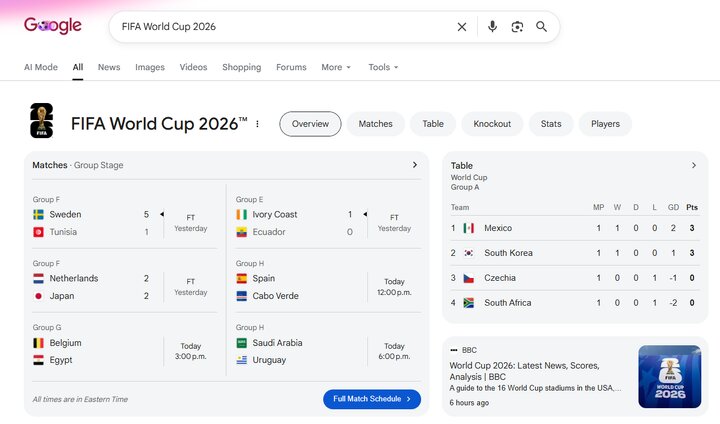Expand the More search filter dropdown
The width and height of the screenshot is (720, 424).
pos(336,67)
